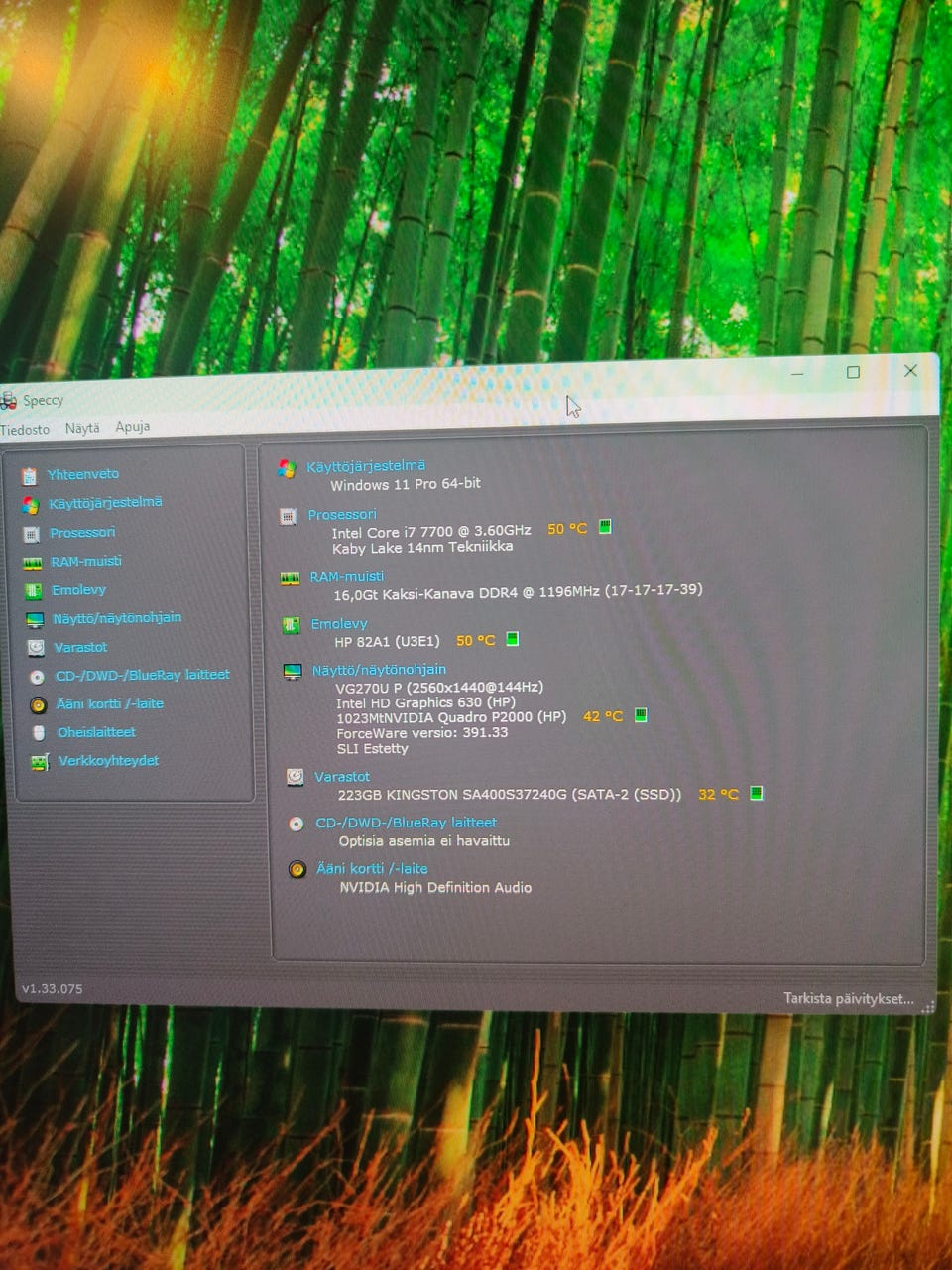
Task: Open the RAM-muisti heading in summary panel
Action: pos(346,576)
